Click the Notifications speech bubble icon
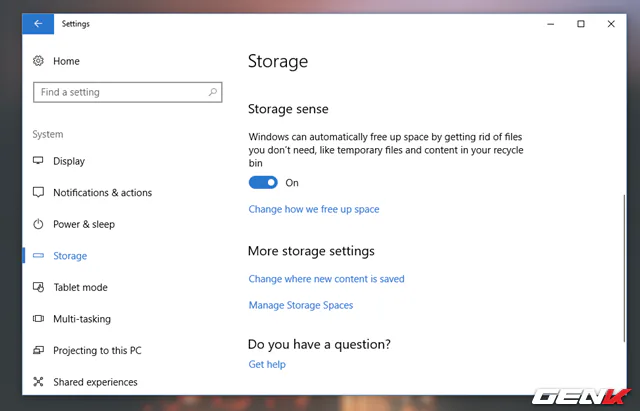The image size is (640, 411). coord(38,192)
